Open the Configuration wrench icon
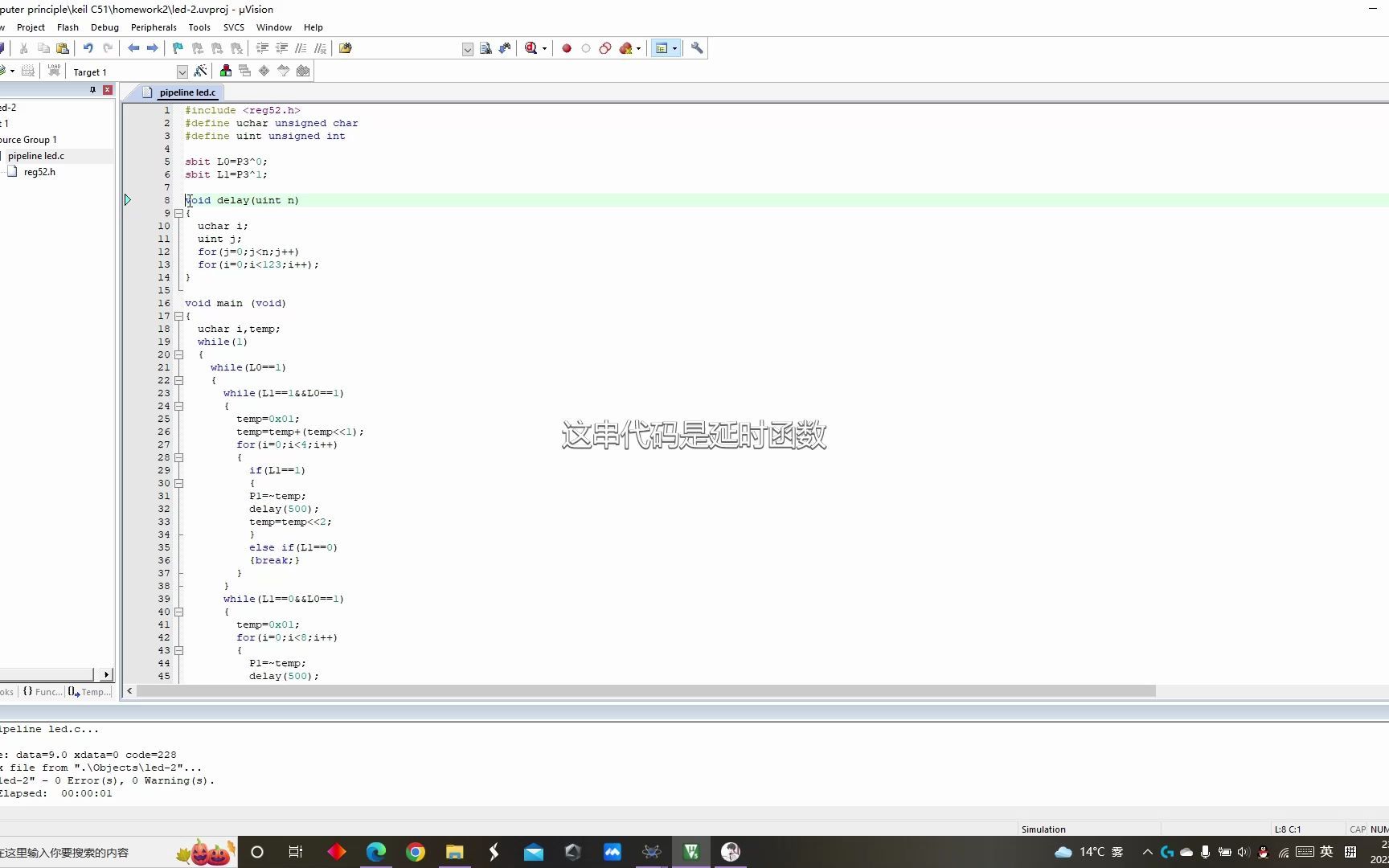Screen dimensions: 1389x868 point(697,48)
